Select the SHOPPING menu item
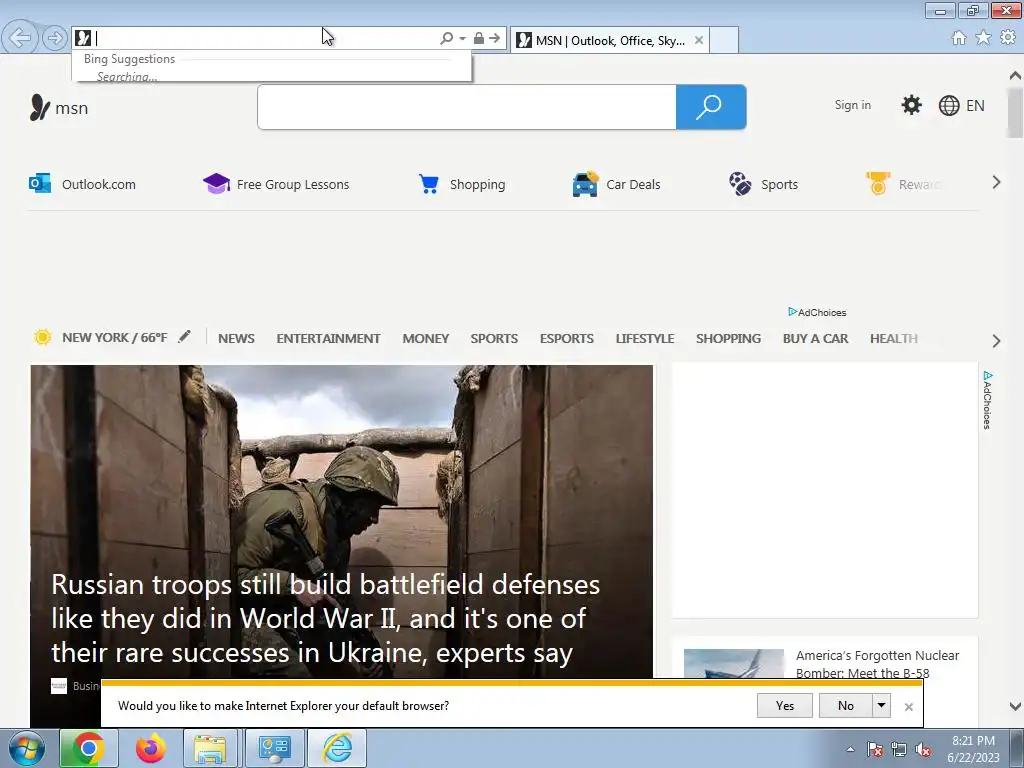The height and width of the screenshot is (768, 1024). point(728,338)
